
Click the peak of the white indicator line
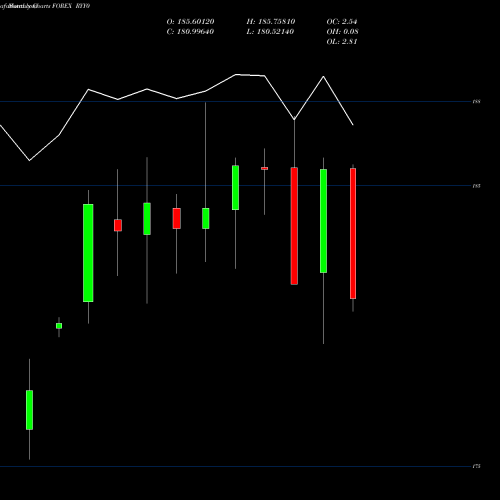click(236, 75)
